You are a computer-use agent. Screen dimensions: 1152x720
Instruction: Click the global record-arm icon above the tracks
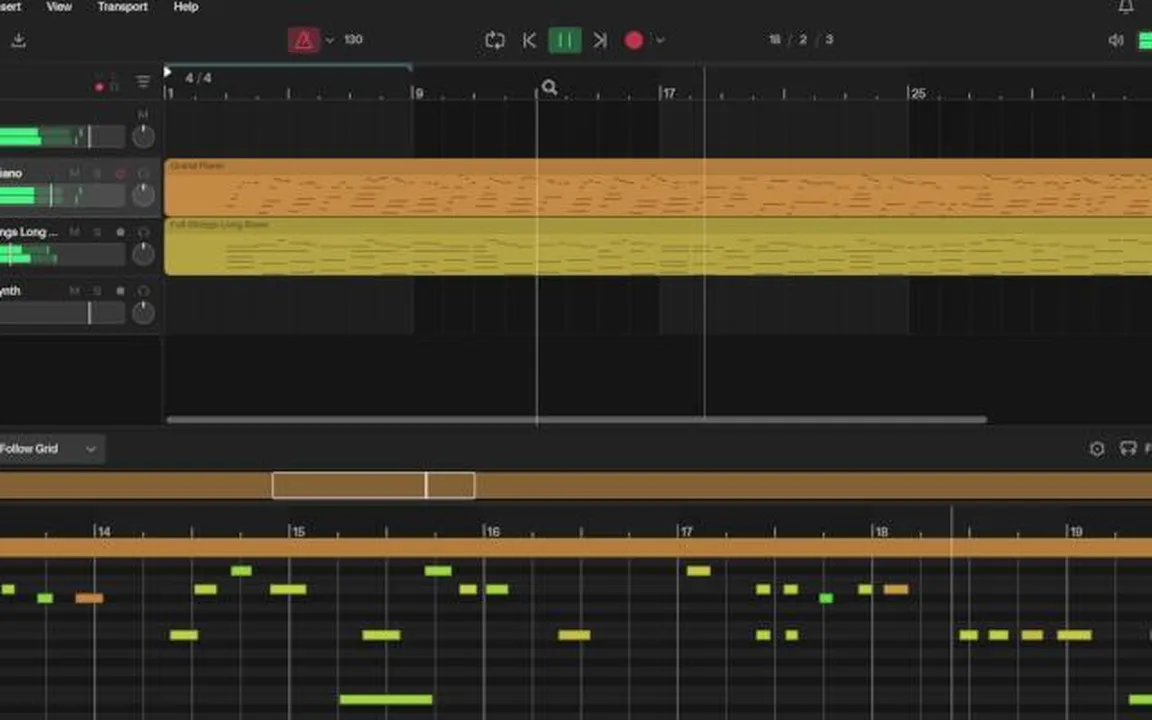tap(99, 87)
